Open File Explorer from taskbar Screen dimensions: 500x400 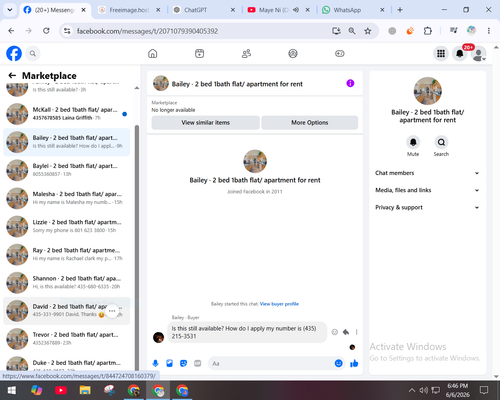85,390
